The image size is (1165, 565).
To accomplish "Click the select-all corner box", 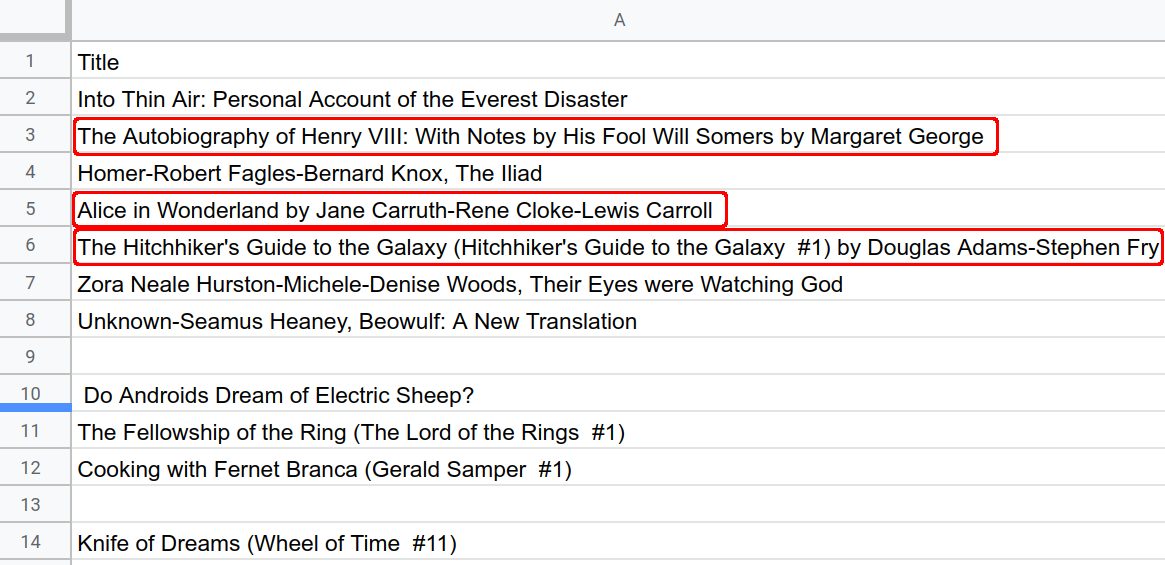I will 34,20.
